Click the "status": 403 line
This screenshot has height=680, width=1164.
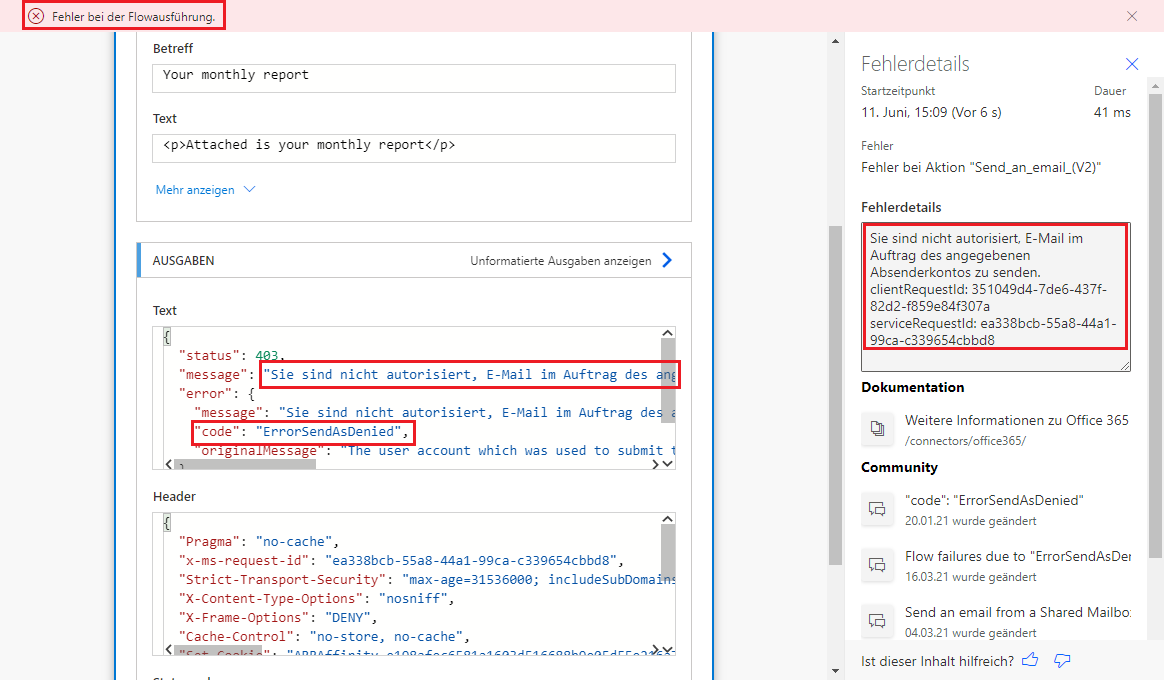(232, 356)
